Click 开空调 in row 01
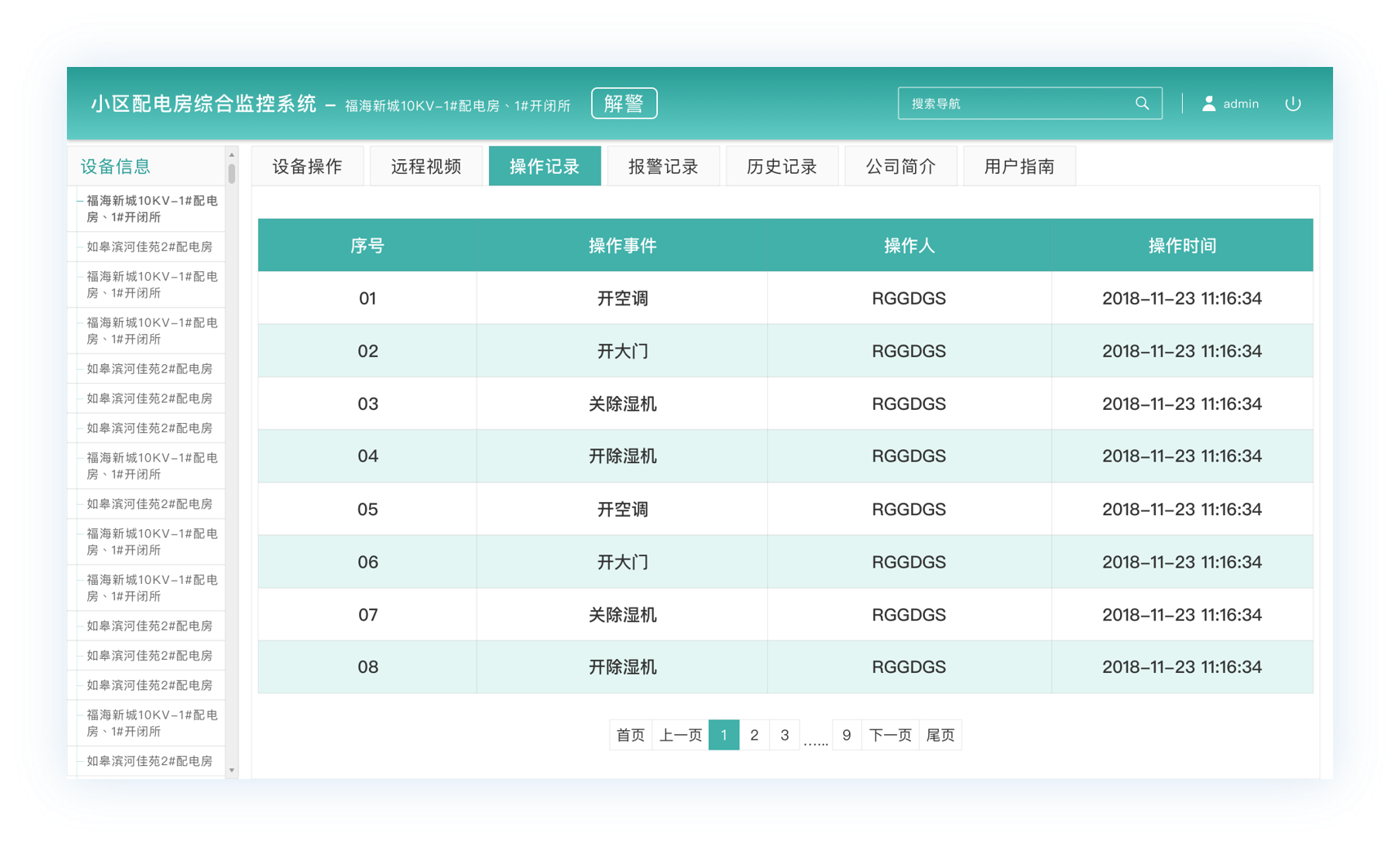This screenshot has width=1400, height=846. (623, 299)
